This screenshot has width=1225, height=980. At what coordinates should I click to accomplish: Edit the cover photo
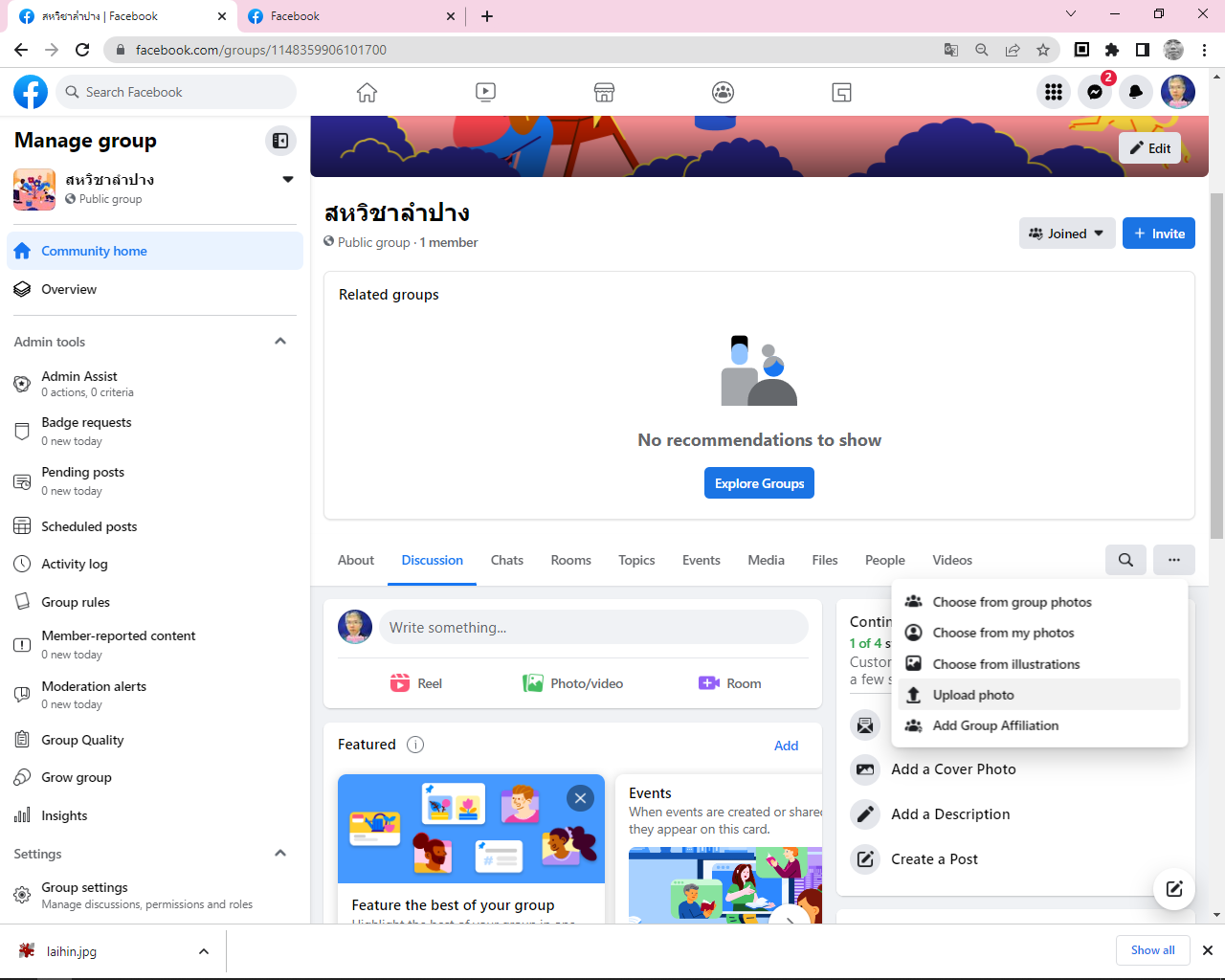coord(1149,148)
